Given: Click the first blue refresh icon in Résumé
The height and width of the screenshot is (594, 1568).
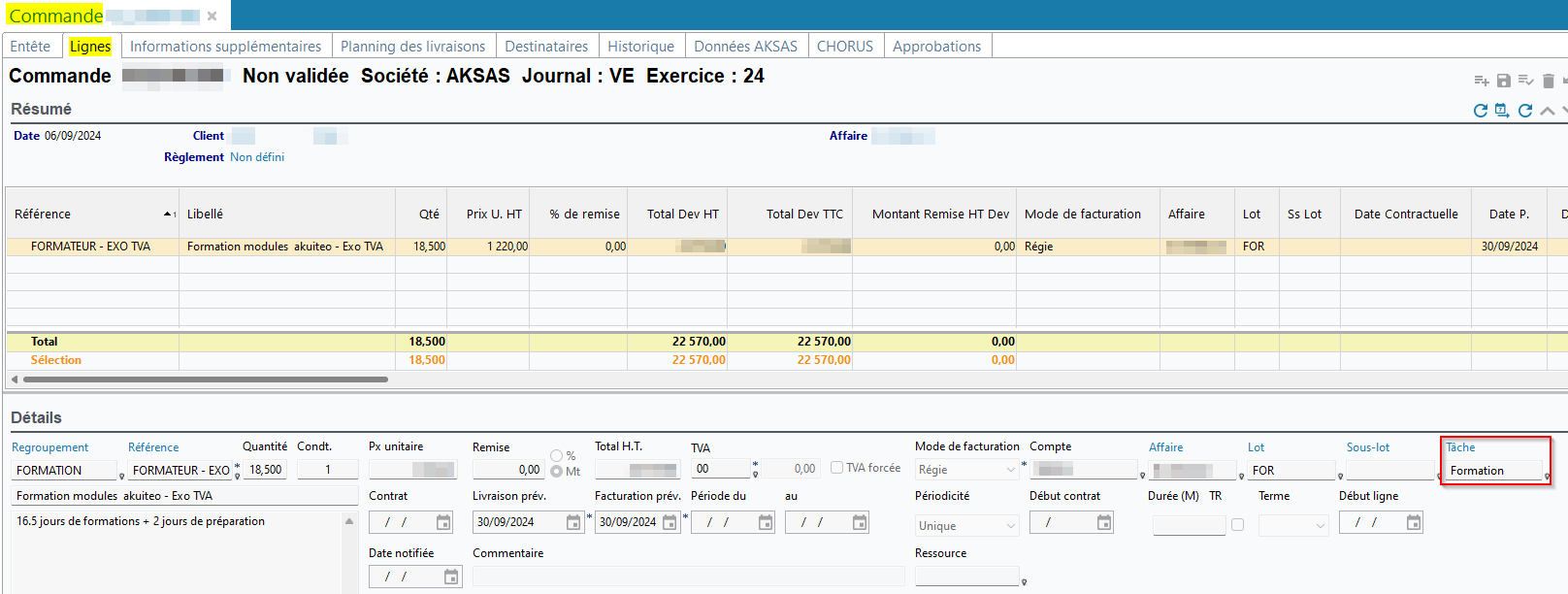Looking at the screenshot, I should tap(1481, 111).
